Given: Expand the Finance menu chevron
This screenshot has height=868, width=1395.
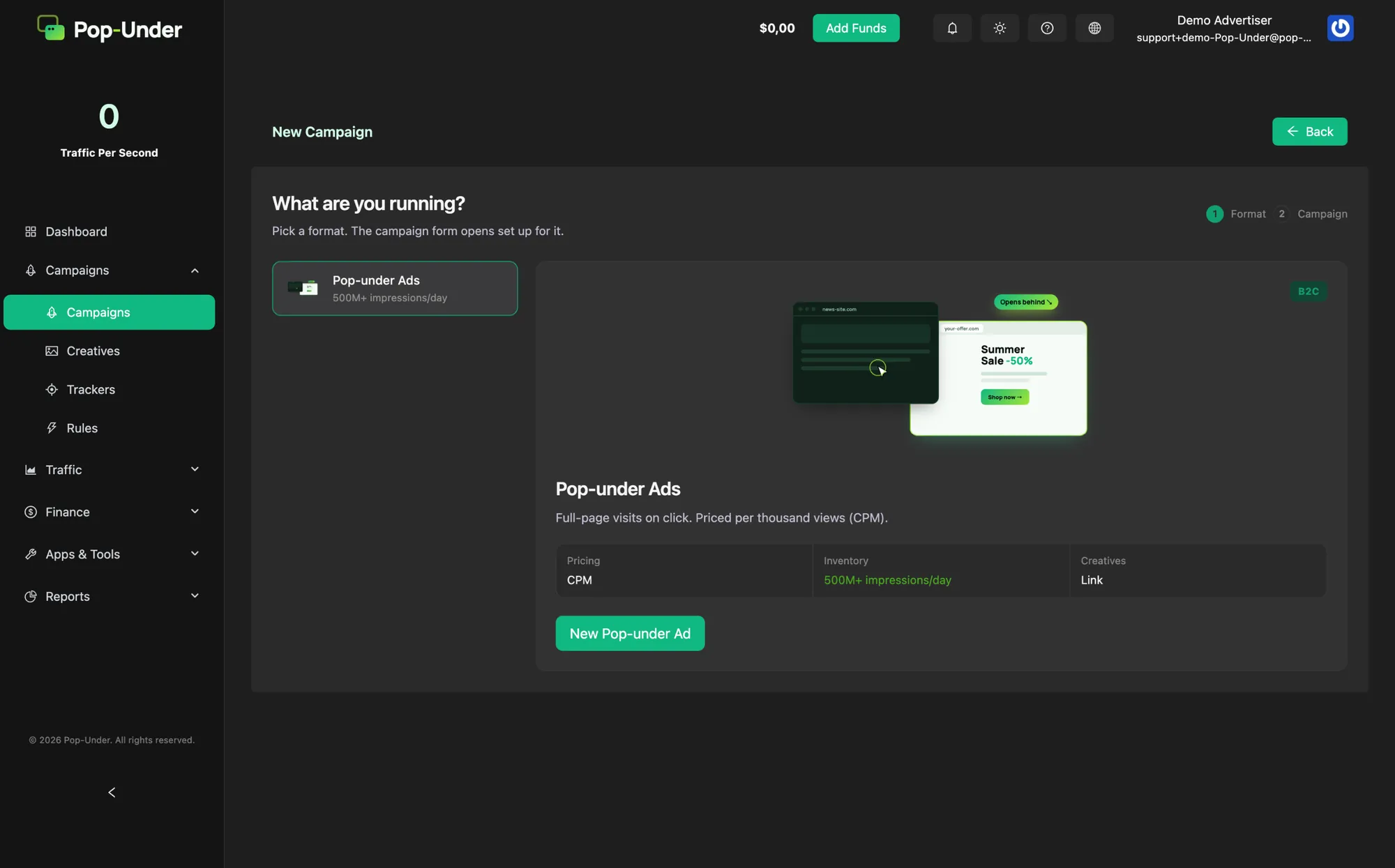Looking at the screenshot, I should (195, 512).
